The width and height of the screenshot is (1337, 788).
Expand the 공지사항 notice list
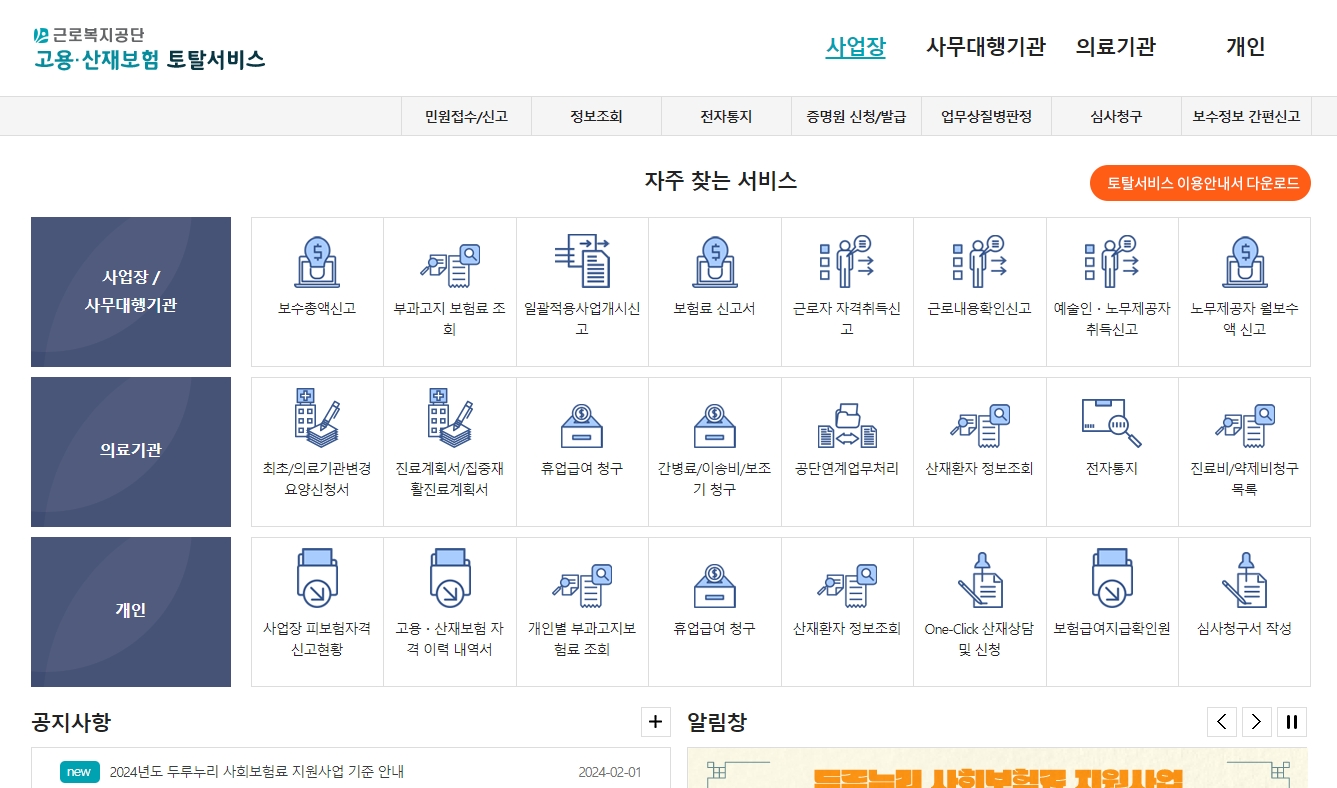(655, 721)
